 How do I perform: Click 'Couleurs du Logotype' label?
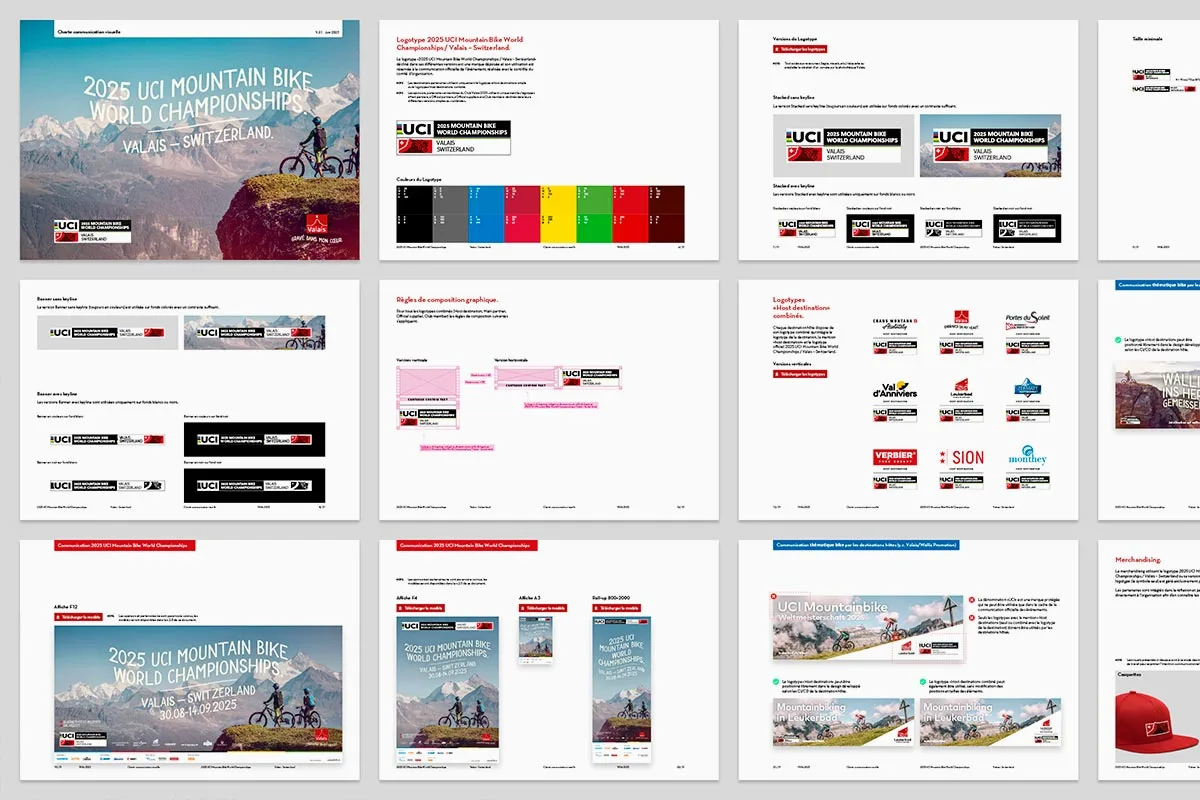click(x=420, y=179)
